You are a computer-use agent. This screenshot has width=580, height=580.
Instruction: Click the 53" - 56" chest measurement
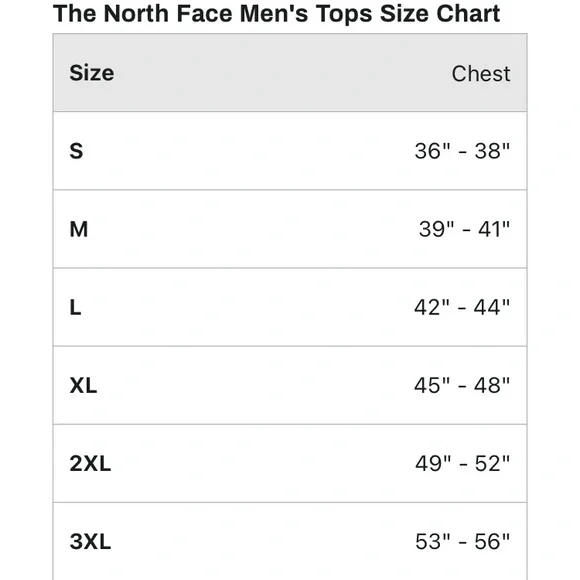click(x=463, y=542)
